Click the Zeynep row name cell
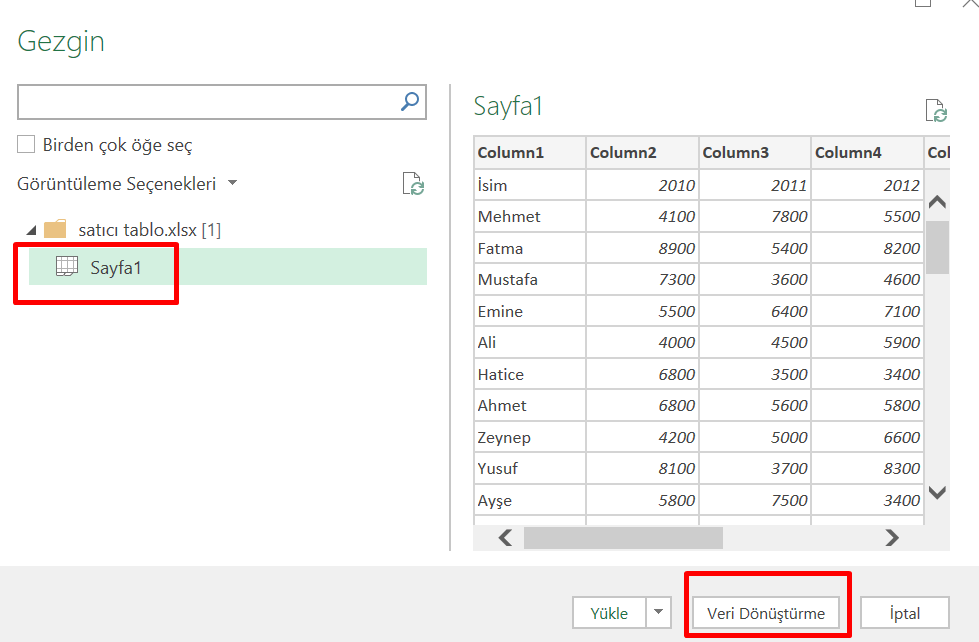Screen dimensions: 979x642 530,437
